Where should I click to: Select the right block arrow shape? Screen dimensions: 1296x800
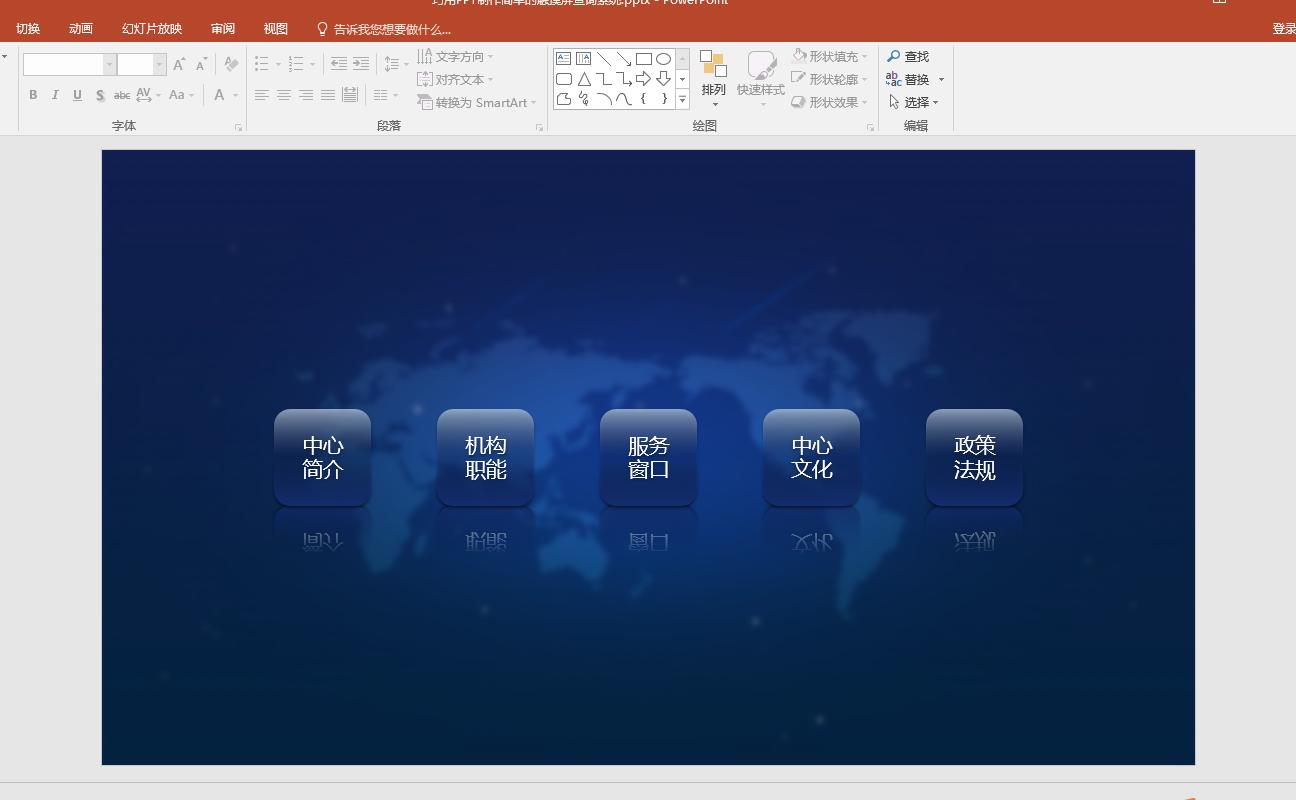pyautogui.click(x=644, y=79)
